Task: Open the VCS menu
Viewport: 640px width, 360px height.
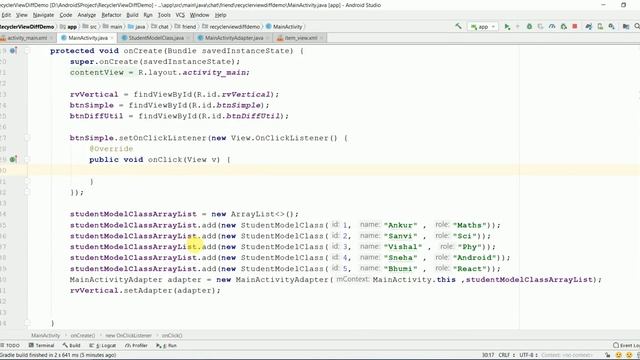Action: pos(180,15)
